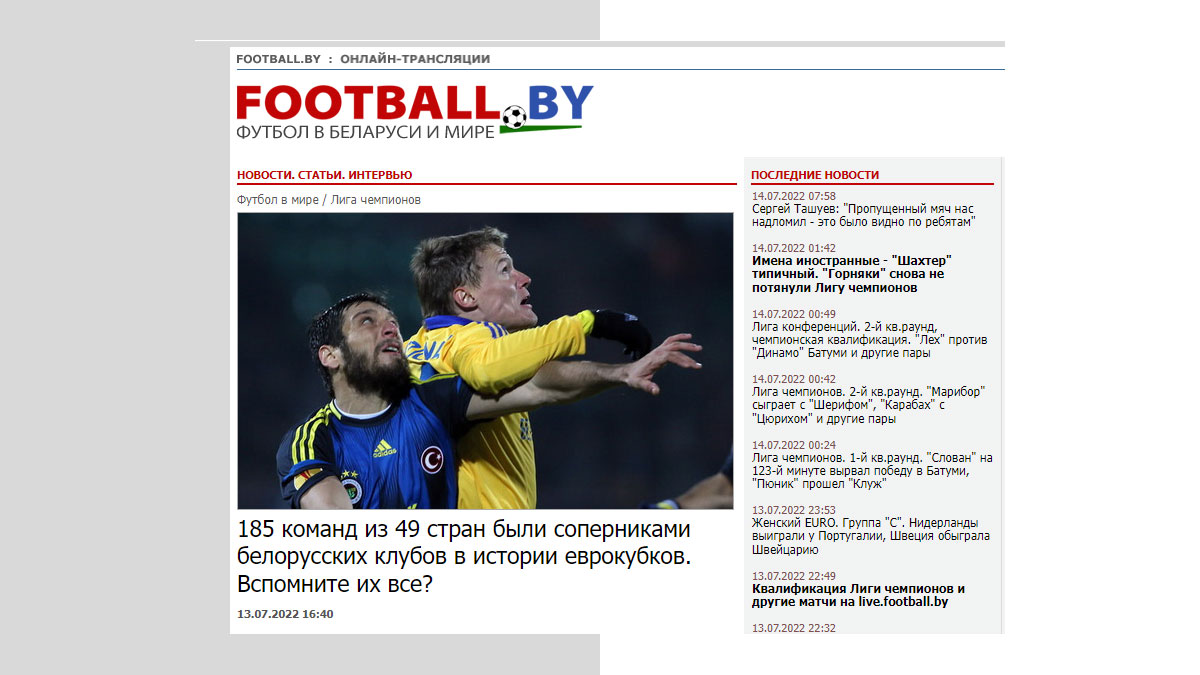
Task: Open the headline about 185 команд из 49 стран
Action: click(x=464, y=556)
